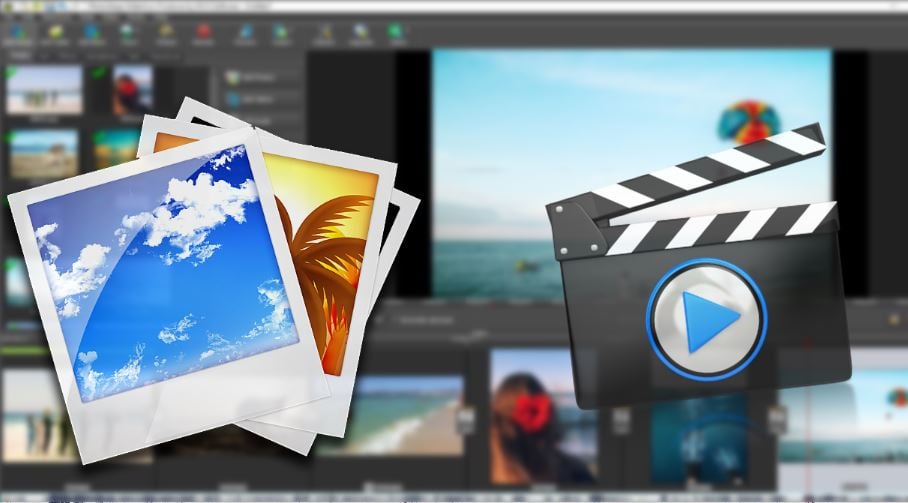Screen dimensions: 908x503
Task: Click the transition icon after the red flower clip
Action: click(620, 421)
